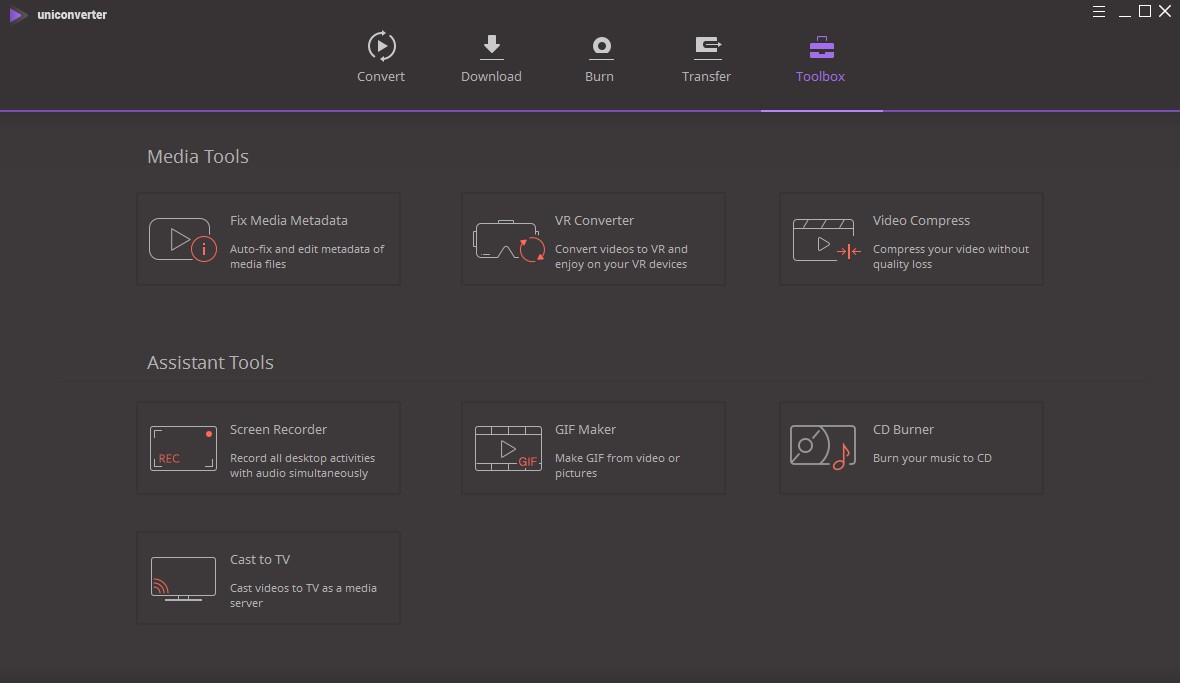The width and height of the screenshot is (1180, 683).
Task: Open the Convert section icon
Action: (x=382, y=46)
